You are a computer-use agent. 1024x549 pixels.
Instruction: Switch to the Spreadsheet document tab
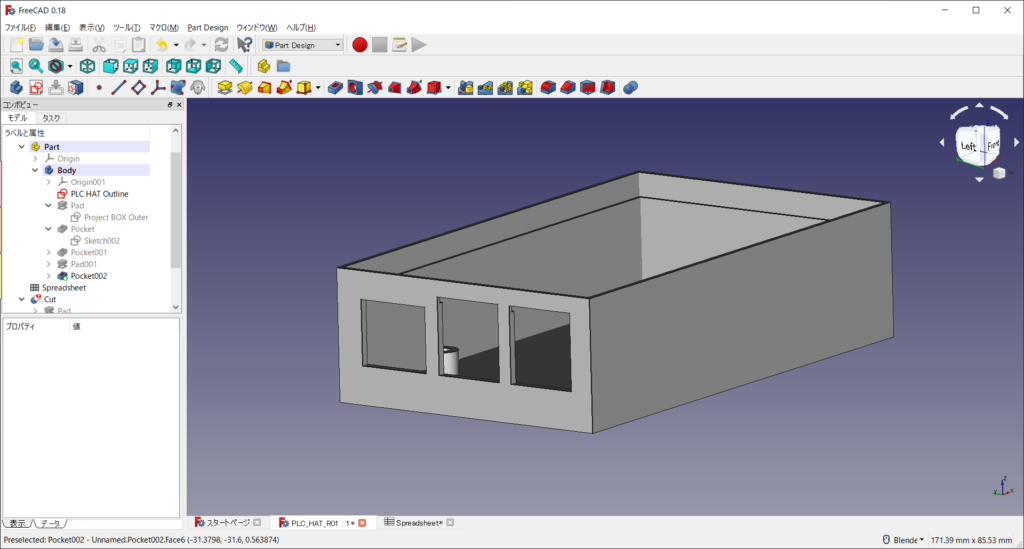coord(418,523)
